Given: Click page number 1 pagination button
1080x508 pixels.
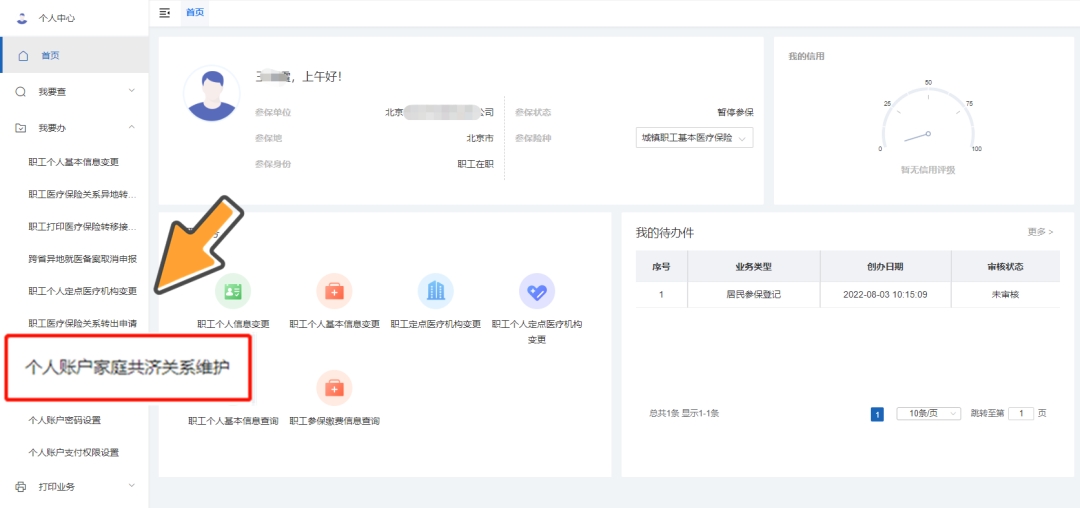Looking at the screenshot, I should point(877,414).
